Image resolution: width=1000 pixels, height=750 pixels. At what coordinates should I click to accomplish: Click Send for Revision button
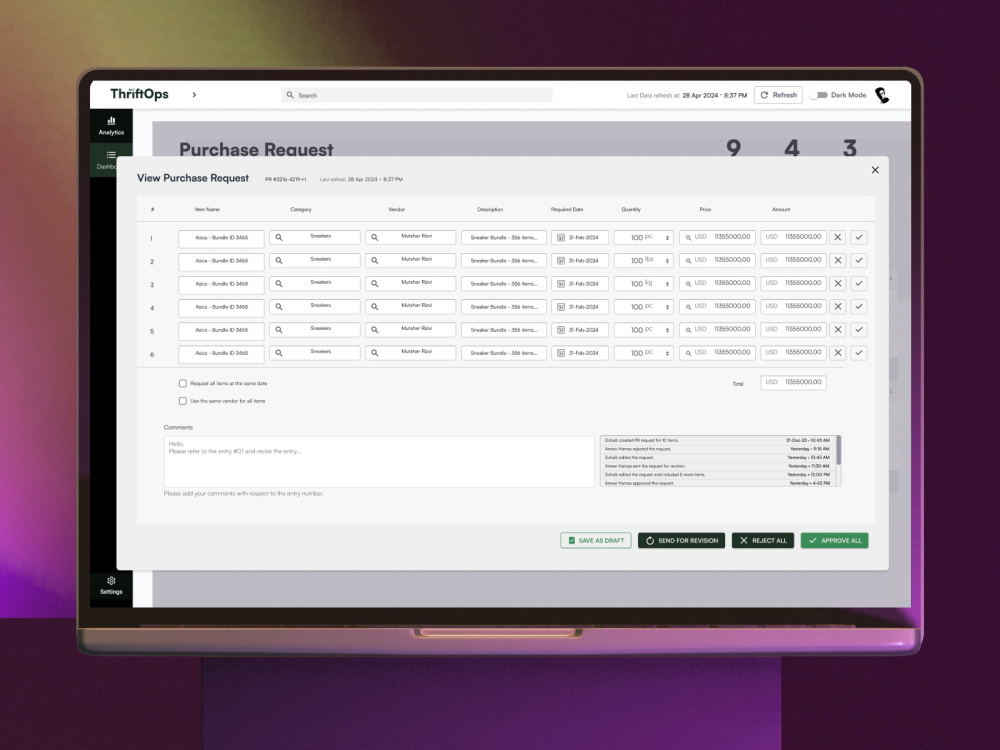click(x=681, y=540)
